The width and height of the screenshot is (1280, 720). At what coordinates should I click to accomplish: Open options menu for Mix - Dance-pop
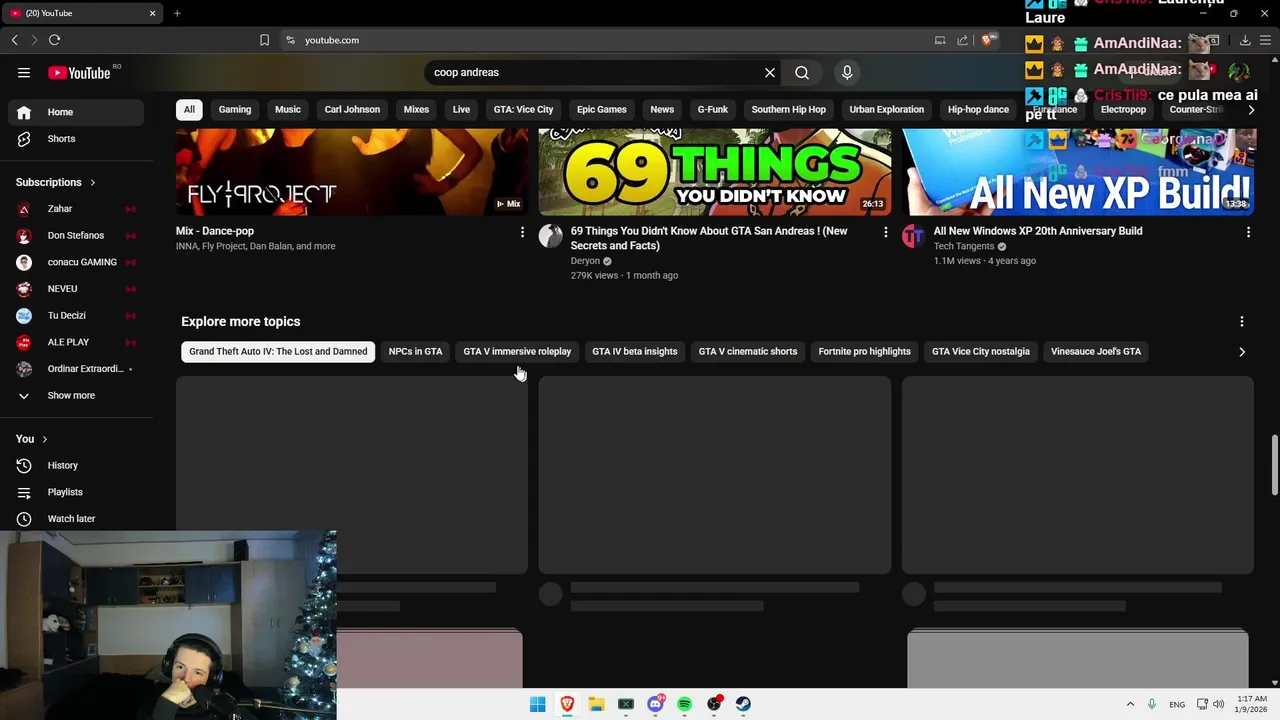[x=522, y=232]
